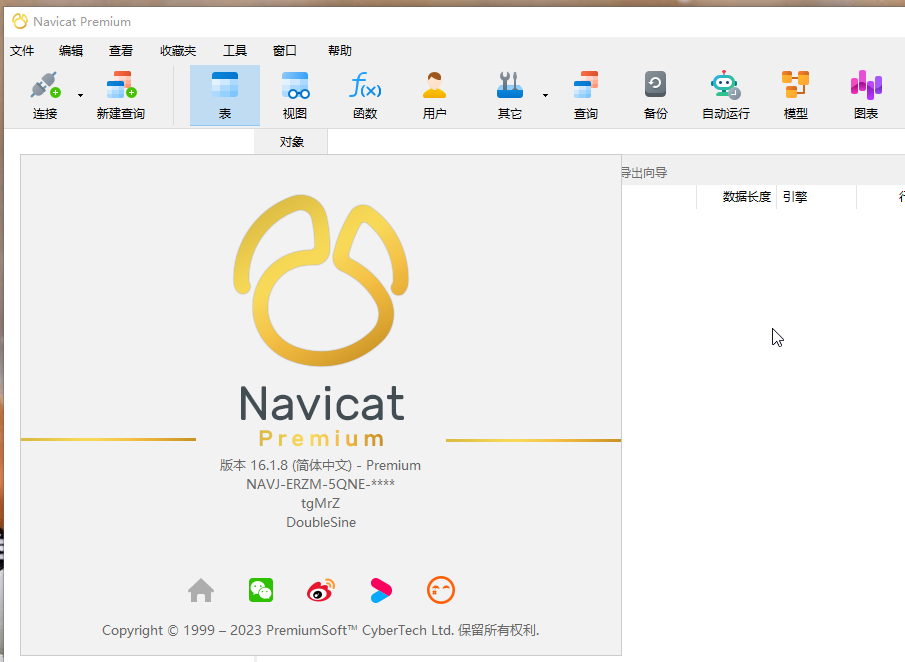Click the Connection (连接) plug icon
Screen dimensions: 905x662
tap(45, 85)
